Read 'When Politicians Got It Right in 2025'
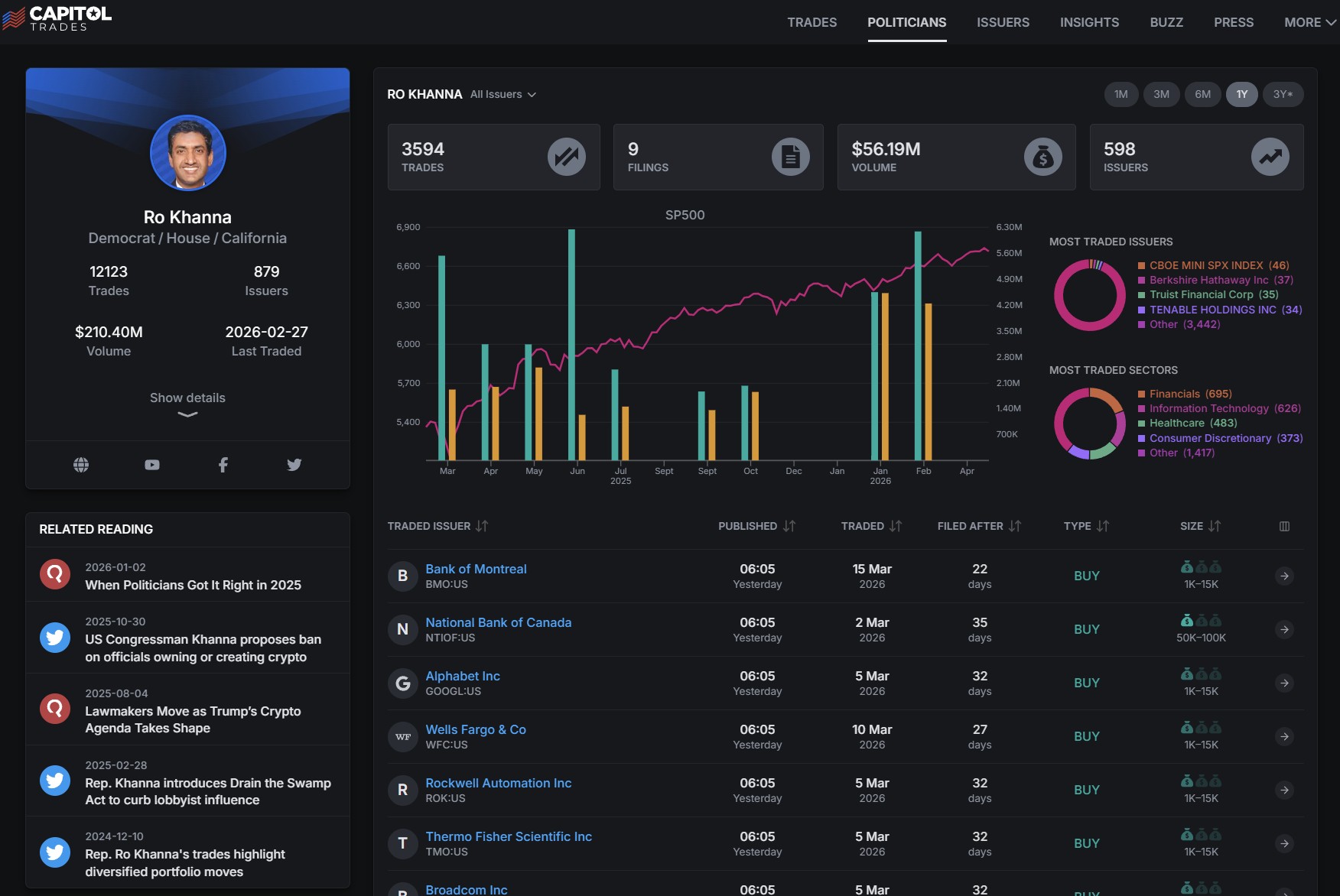The width and height of the screenshot is (1340, 896). click(x=193, y=585)
